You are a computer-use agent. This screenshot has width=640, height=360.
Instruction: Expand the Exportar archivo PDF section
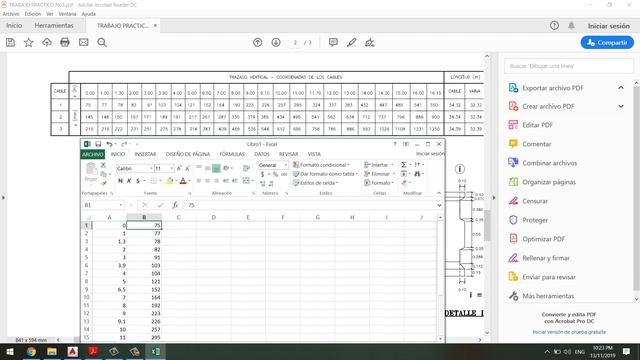pyautogui.click(x=621, y=88)
